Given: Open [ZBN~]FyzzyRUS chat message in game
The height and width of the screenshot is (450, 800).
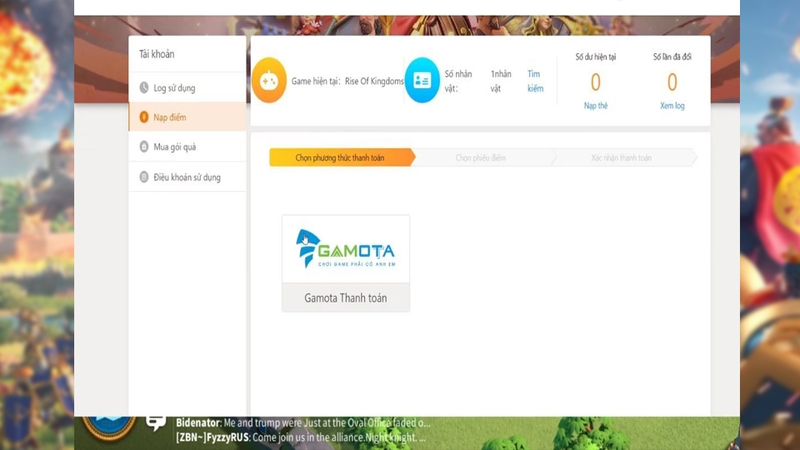Looking at the screenshot, I should 301,438.
